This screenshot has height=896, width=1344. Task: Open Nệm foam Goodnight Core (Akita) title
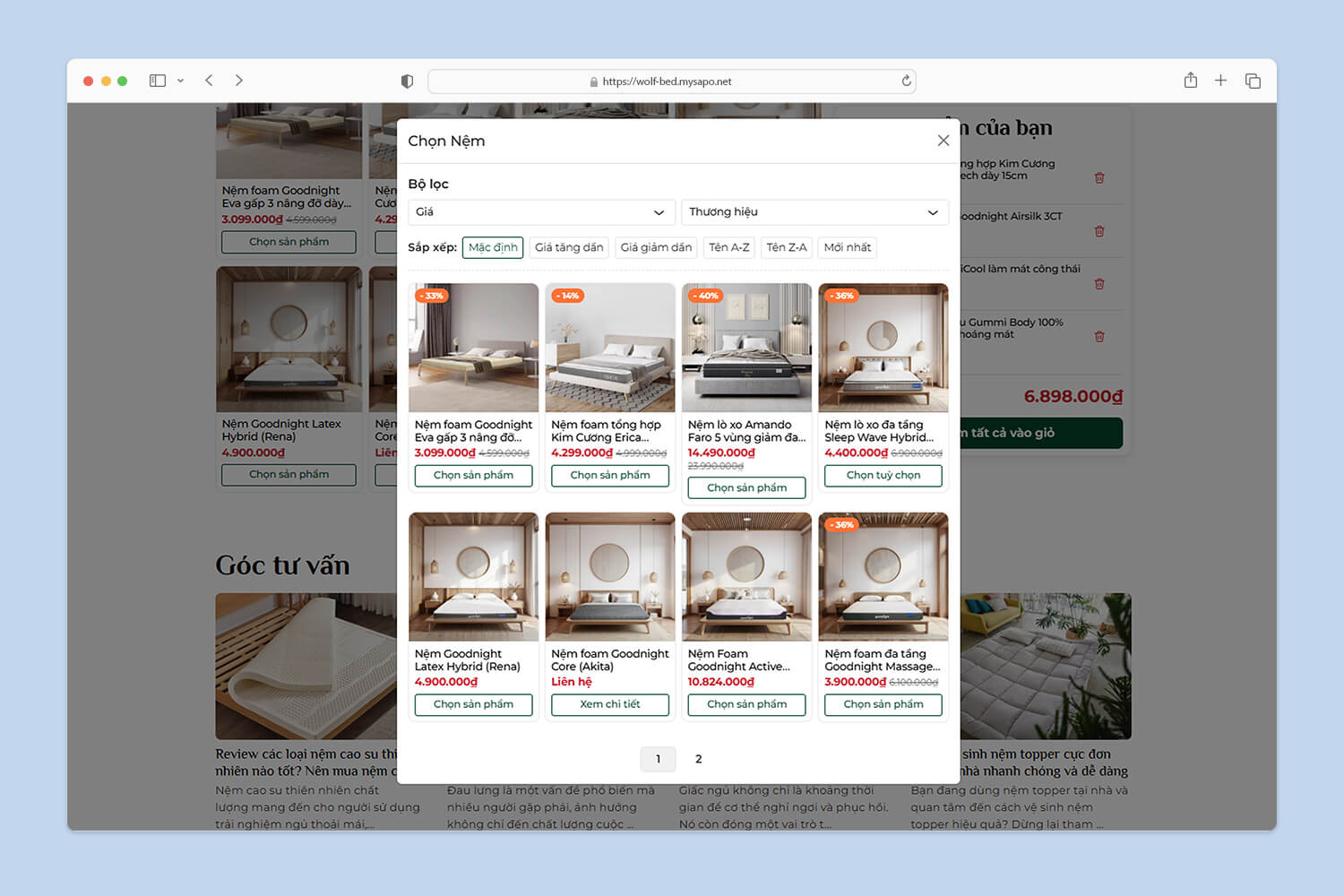pyautogui.click(x=610, y=660)
